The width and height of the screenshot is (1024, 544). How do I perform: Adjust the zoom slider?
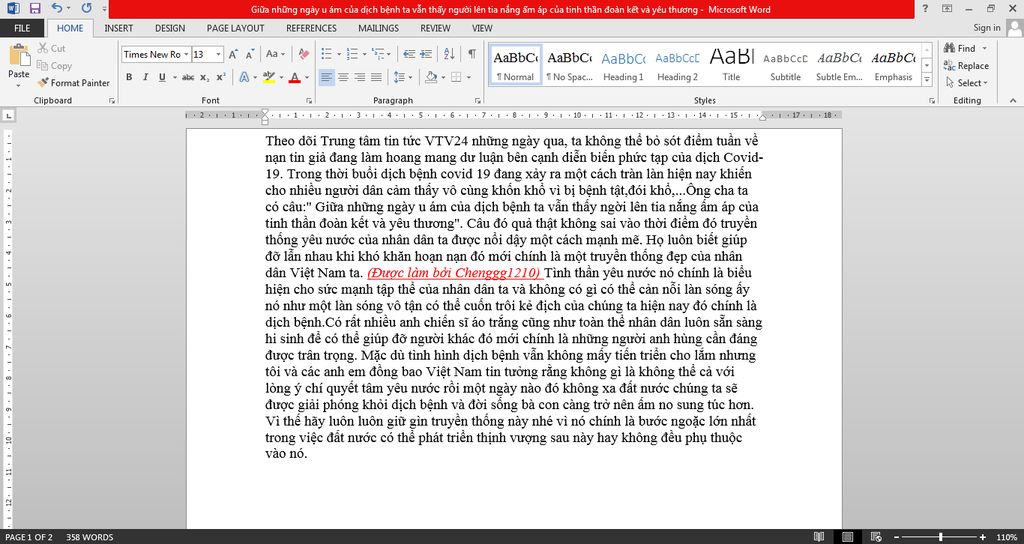[x=940, y=537]
